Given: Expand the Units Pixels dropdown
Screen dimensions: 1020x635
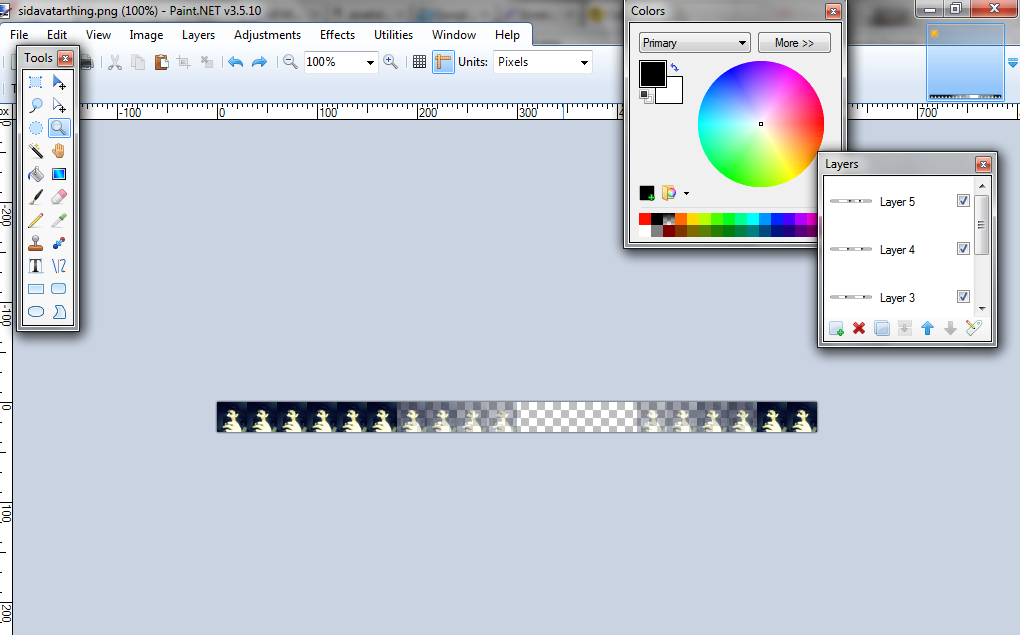Looking at the screenshot, I should coord(543,62).
